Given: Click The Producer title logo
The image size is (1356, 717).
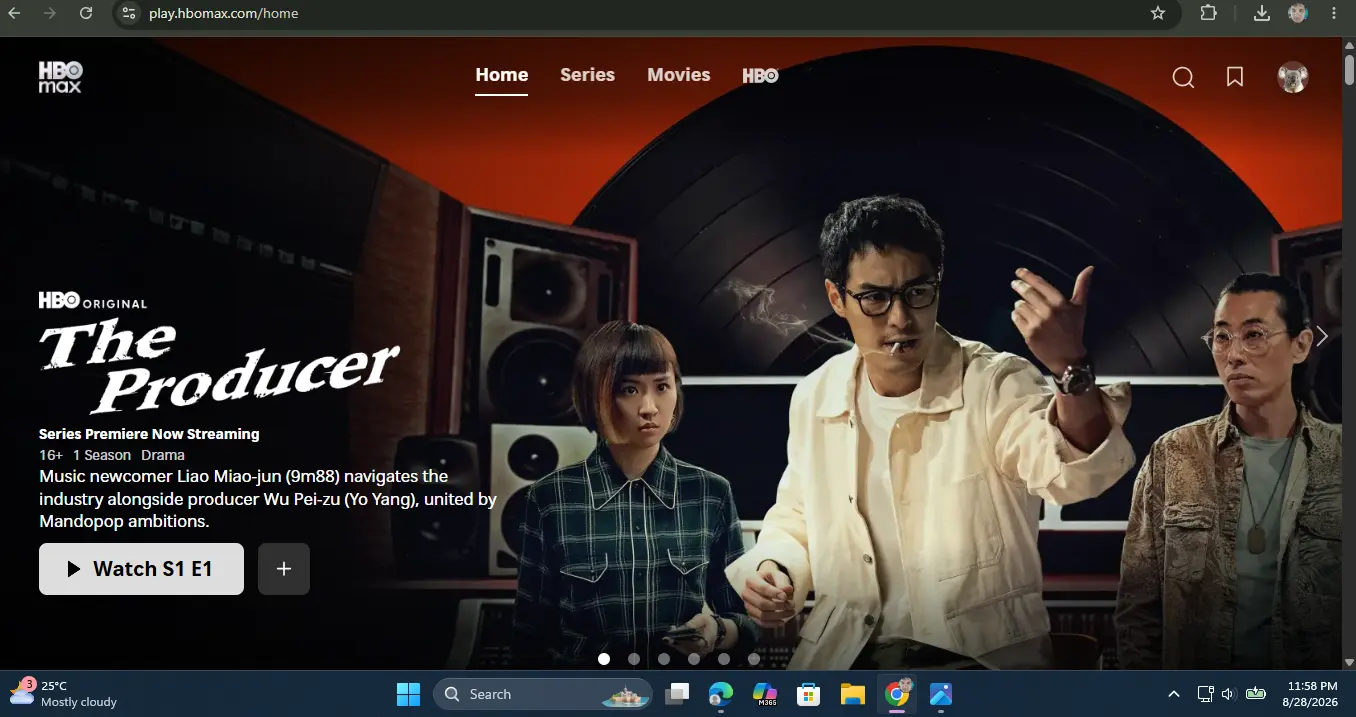Looking at the screenshot, I should click(x=218, y=366).
